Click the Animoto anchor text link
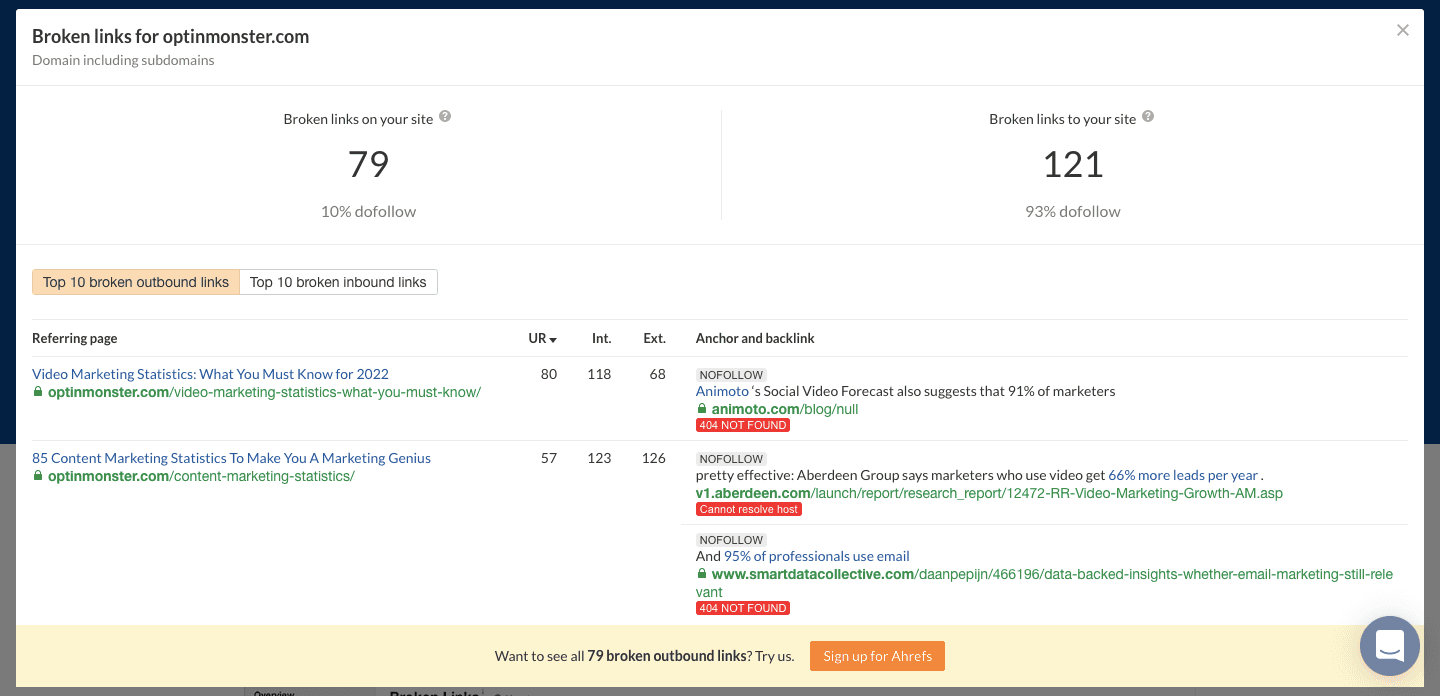1440x696 pixels. tap(722, 391)
